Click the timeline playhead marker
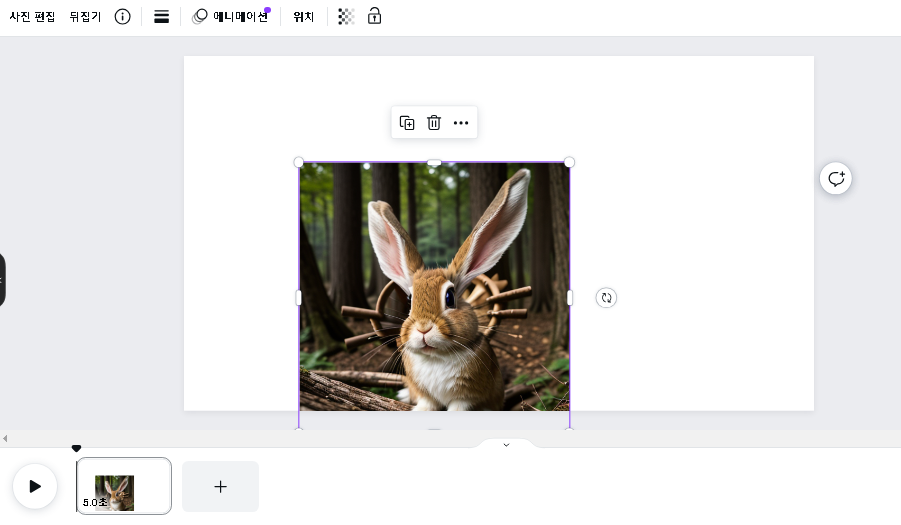This screenshot has height=525, width=901. pos(76,448)
